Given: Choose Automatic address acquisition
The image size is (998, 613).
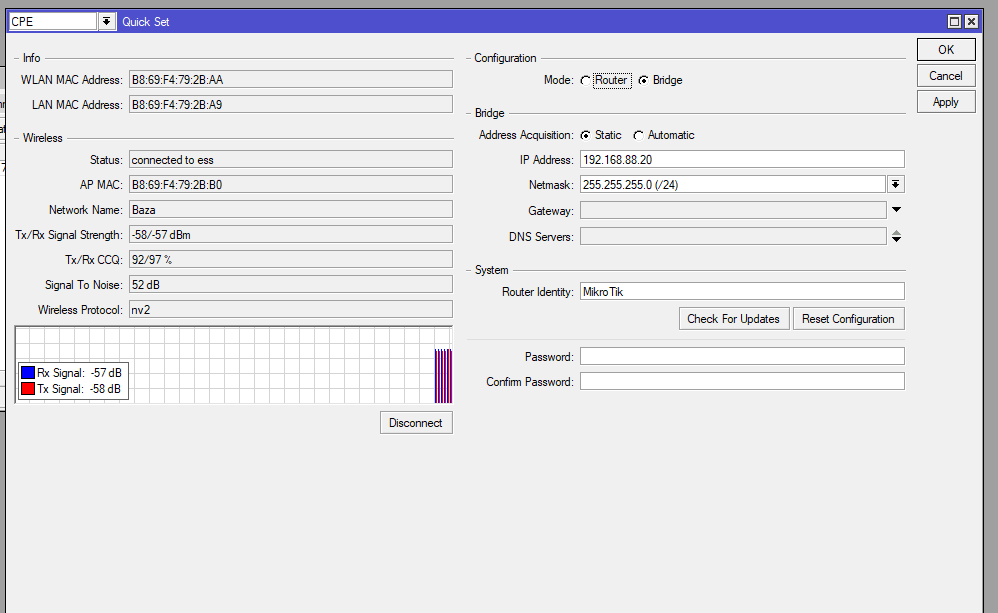Looking at the screenshot, I should (x=638, y=135).
